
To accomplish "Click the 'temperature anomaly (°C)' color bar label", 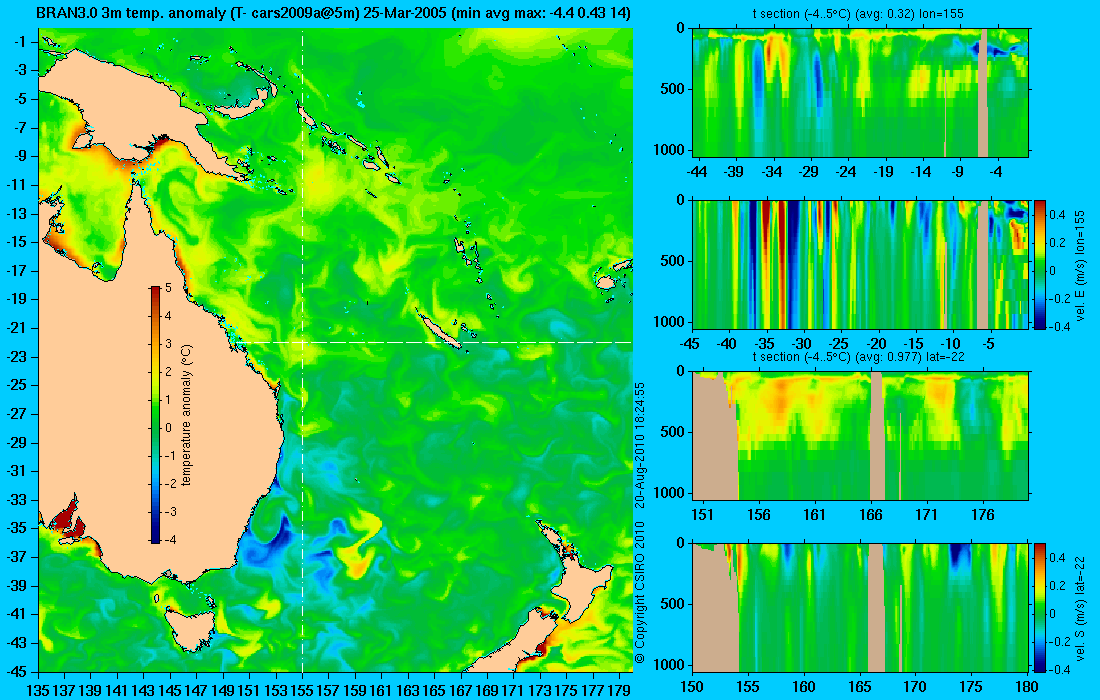I will click(x=186, y=415).
